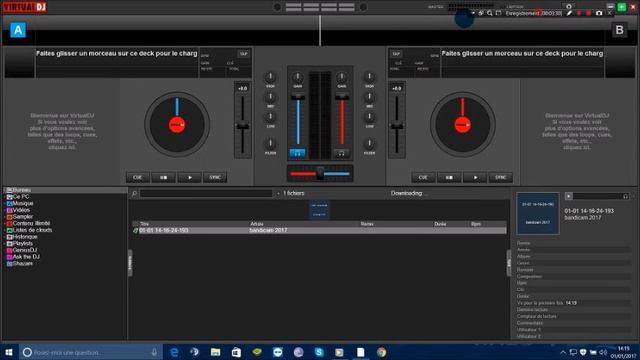Click right deck LOW EQ knob
This screenshot has height=360, width=640.
369,117
